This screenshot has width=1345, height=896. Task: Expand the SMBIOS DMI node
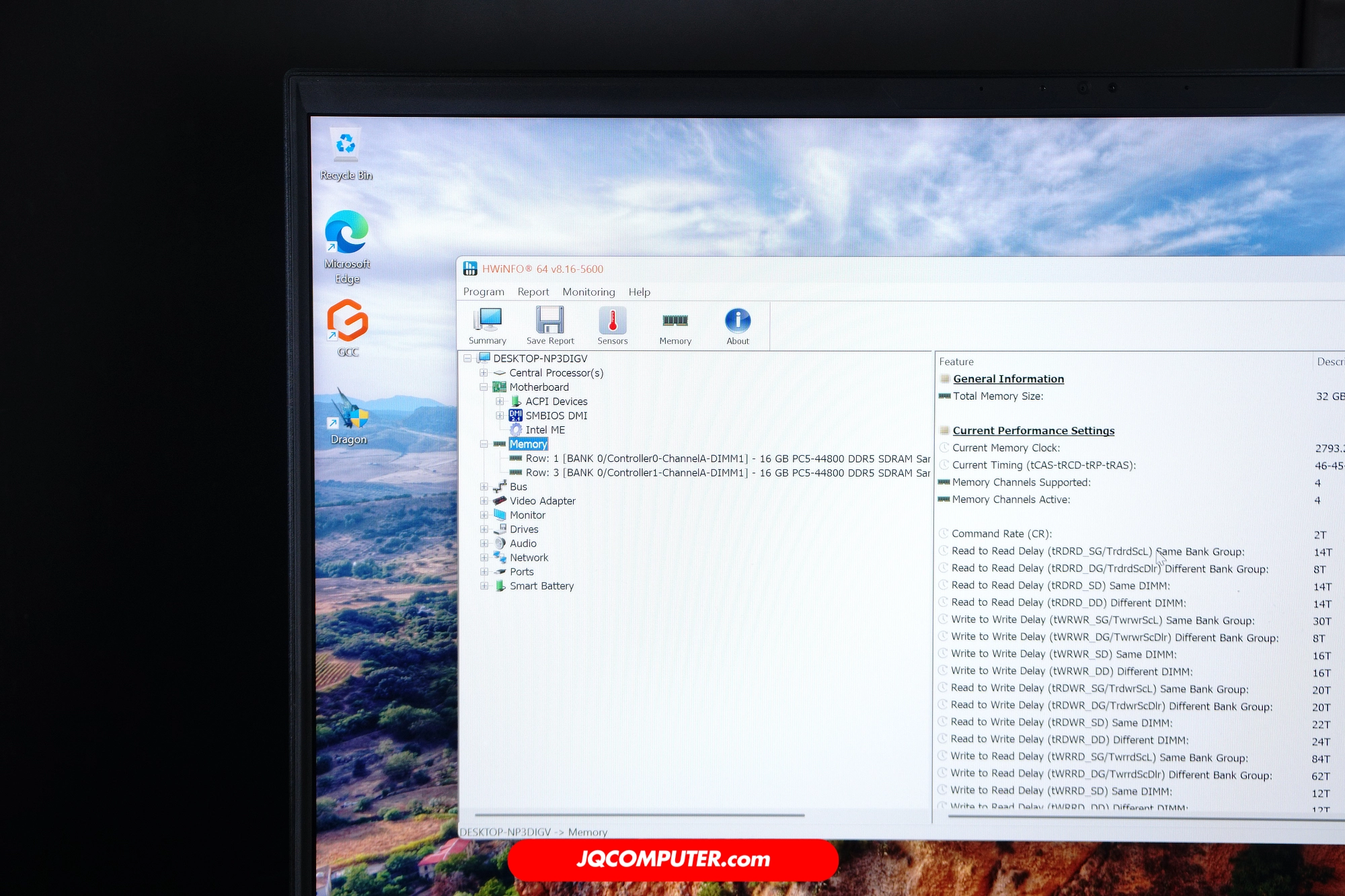point(500,415)
